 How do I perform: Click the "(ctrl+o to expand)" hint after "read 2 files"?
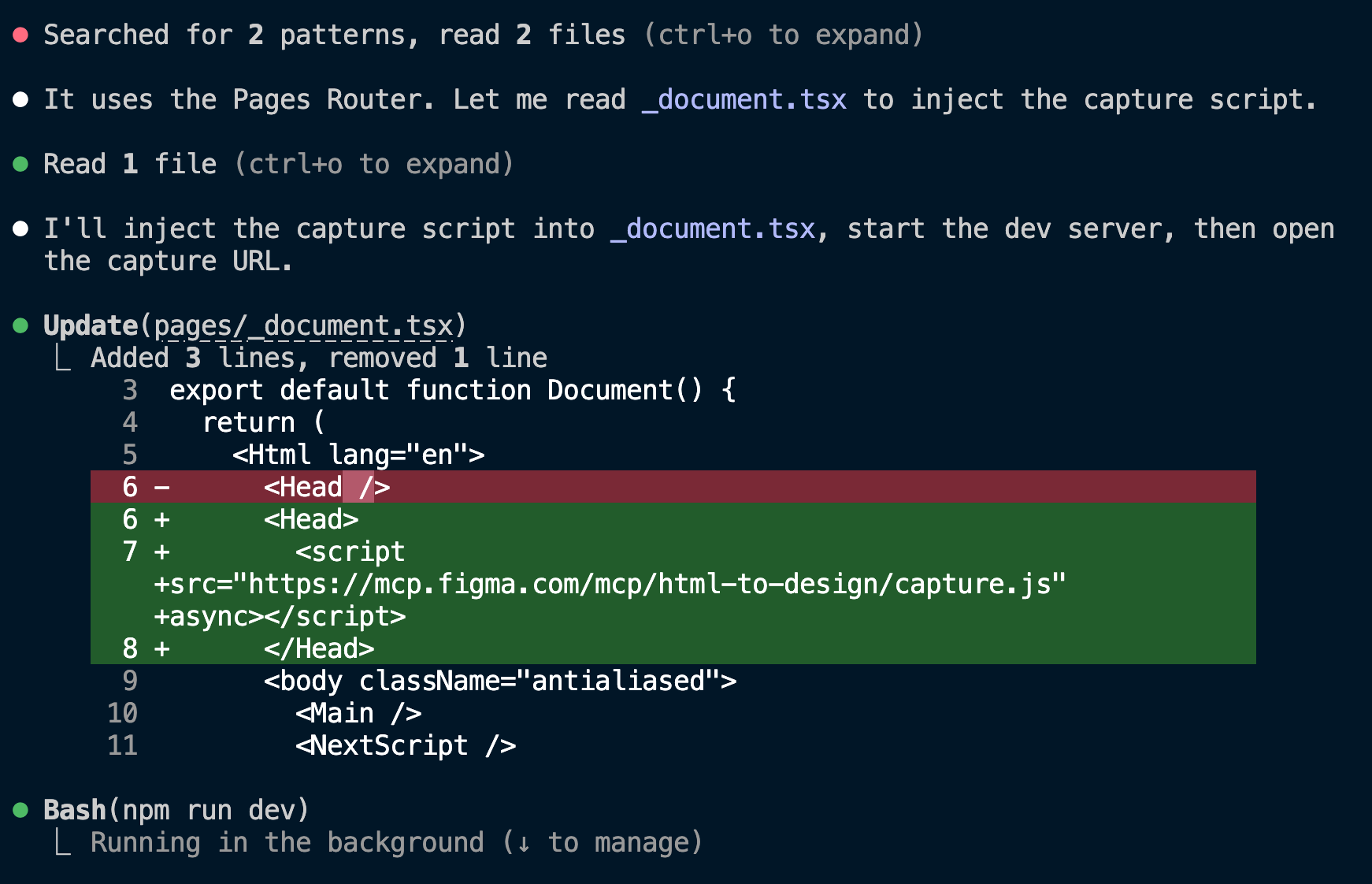pyautogui.click(x=783, y=35)
